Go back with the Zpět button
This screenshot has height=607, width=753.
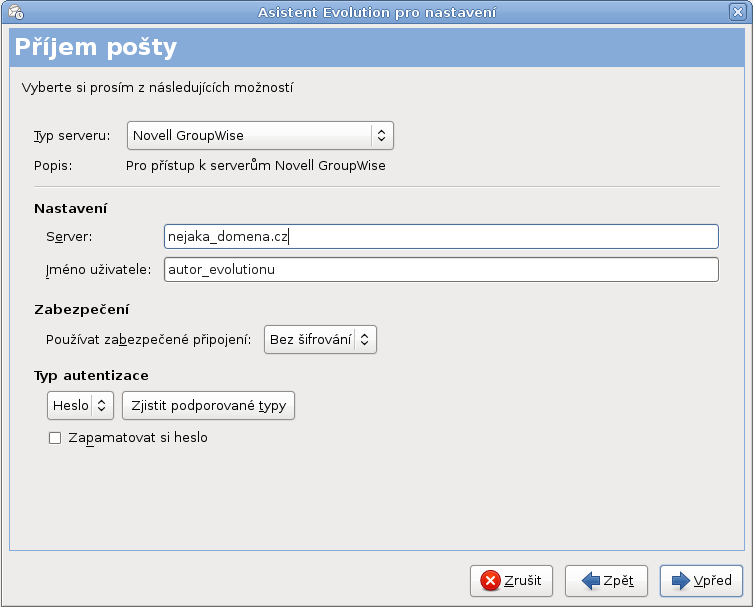click(x=607, y=581)
